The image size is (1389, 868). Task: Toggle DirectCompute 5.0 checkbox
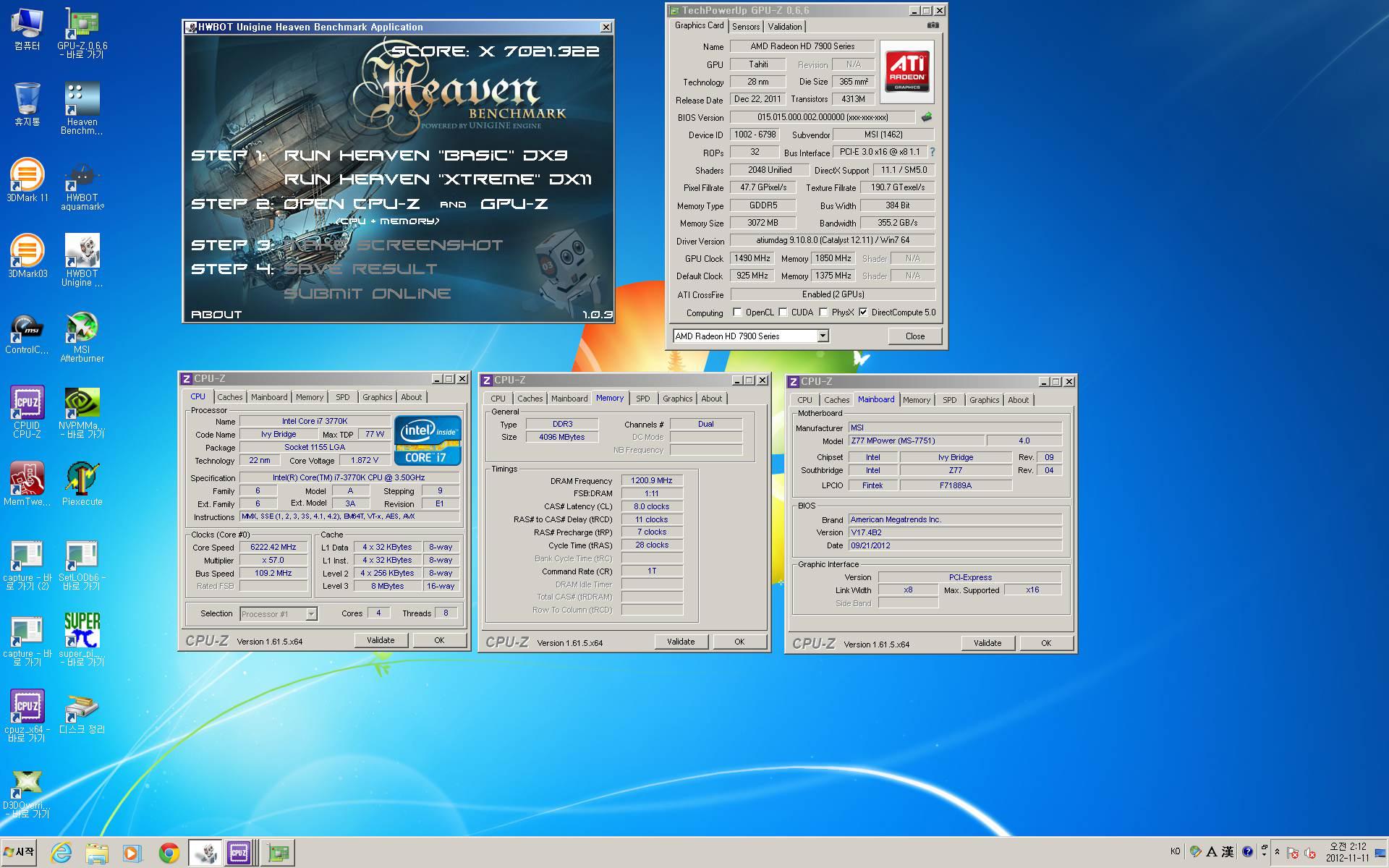[863, 312]
